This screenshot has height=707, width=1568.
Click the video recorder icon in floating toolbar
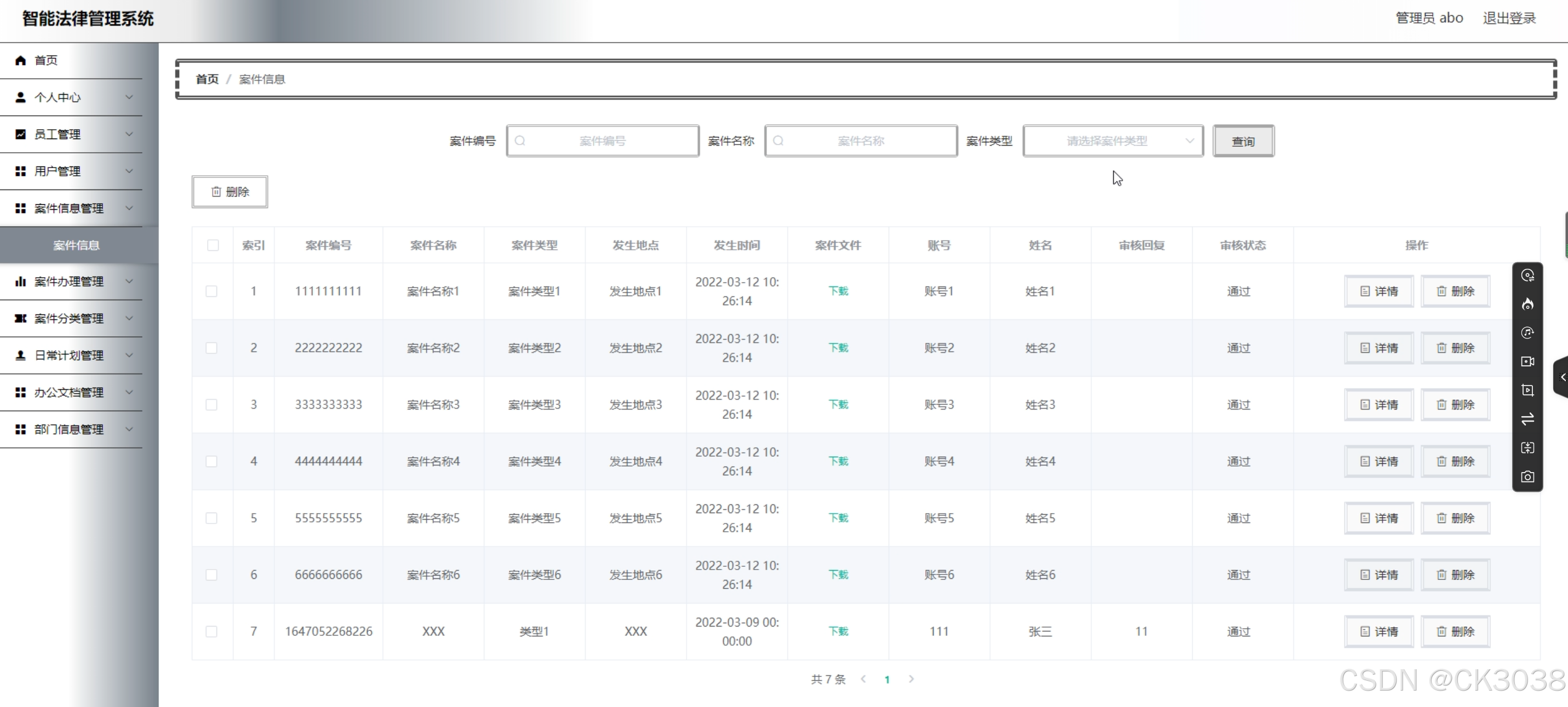coord(1527,361)
